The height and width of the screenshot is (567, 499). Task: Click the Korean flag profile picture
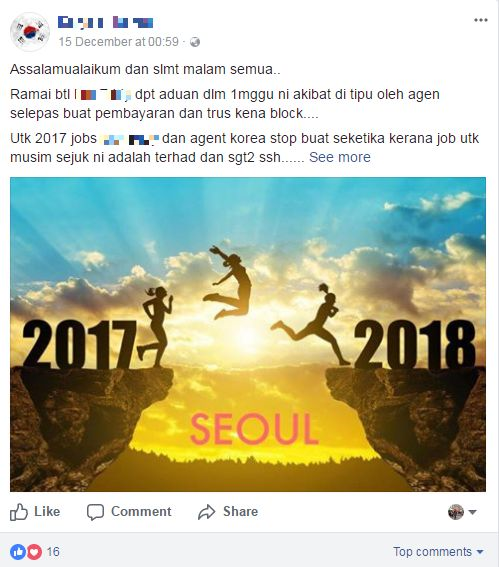(x=30, y=31)
